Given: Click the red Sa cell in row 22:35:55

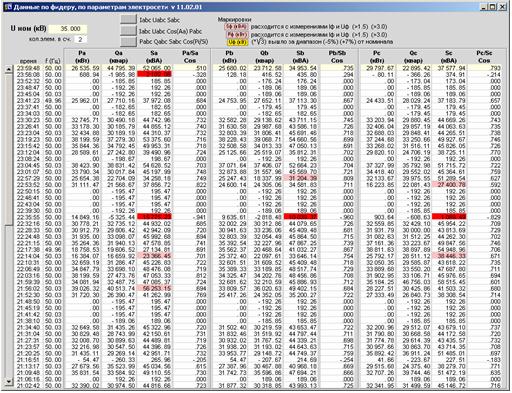Looking at the screenshot, I should tap(154, 217).
